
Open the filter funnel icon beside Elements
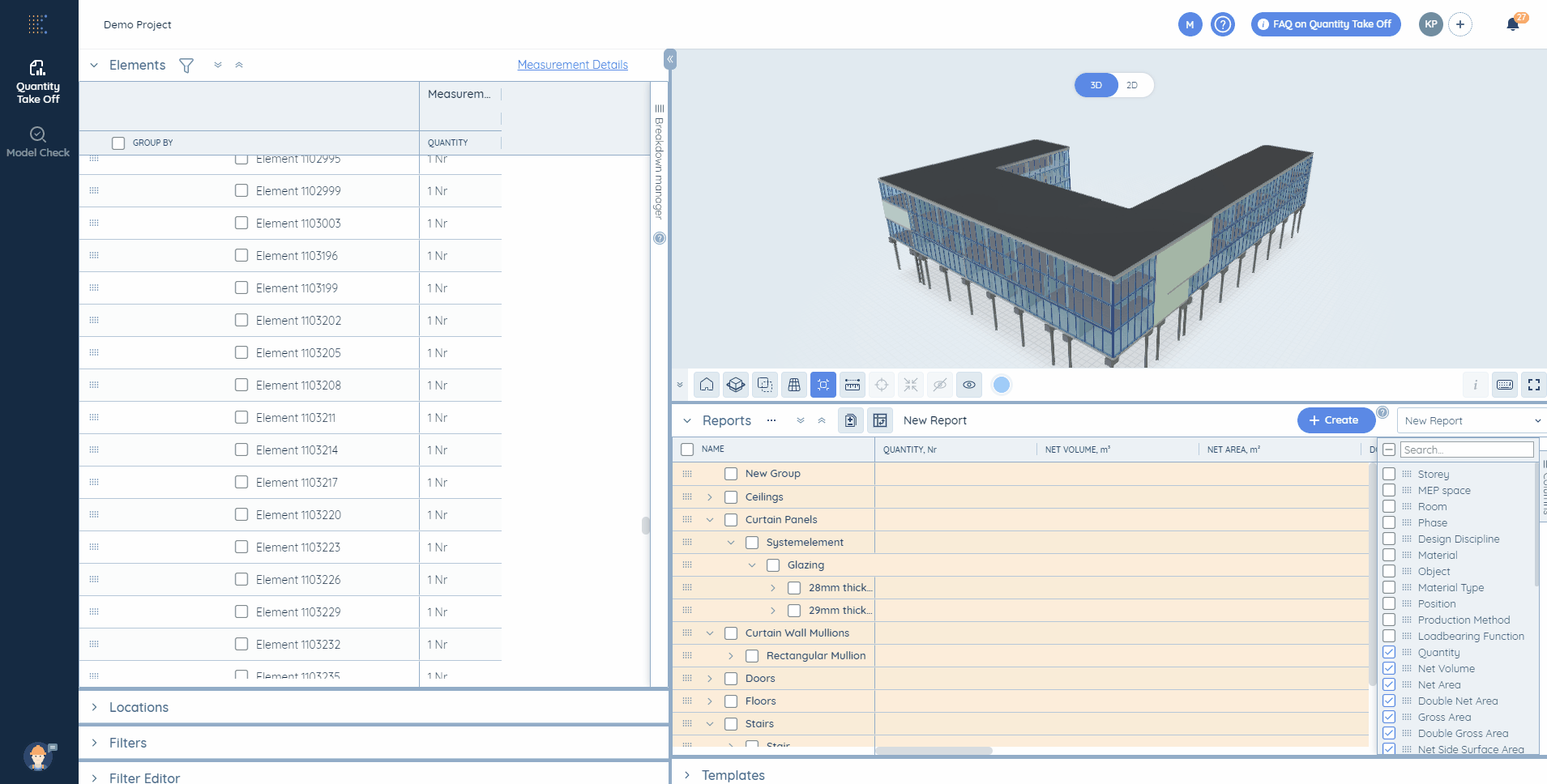pyautogui.click(x=186, y=66)
